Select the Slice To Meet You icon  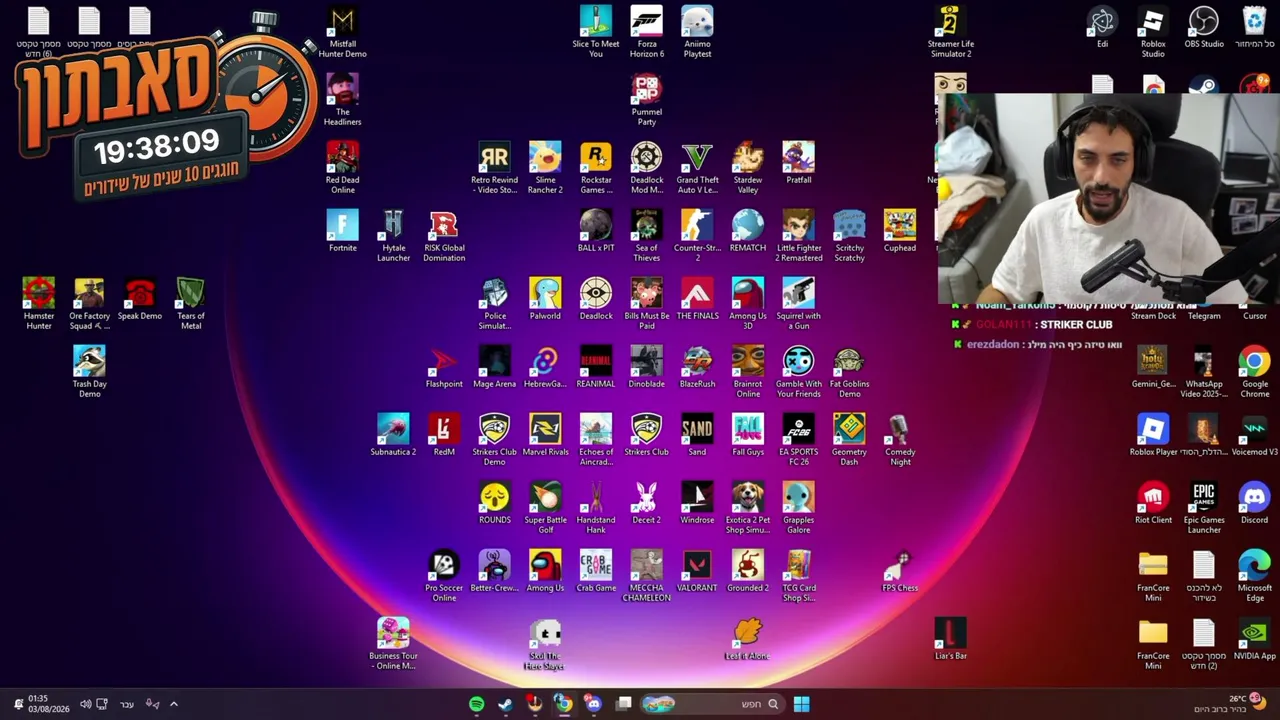tap(596, 32)
